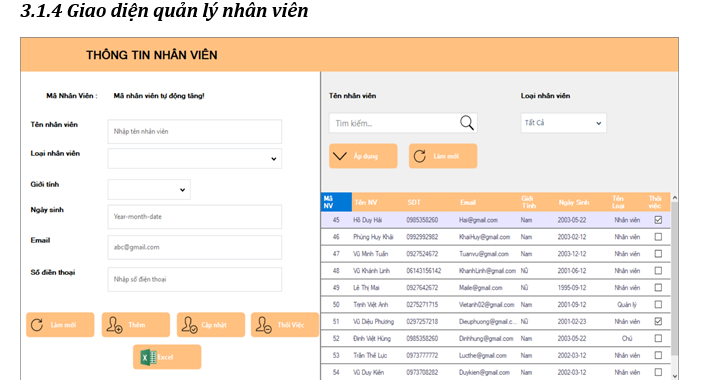The image size is (702, 390).
Task: Toggle Thôi việc checkbox for Vũ Diệu Phương
Action: point(658,321)
